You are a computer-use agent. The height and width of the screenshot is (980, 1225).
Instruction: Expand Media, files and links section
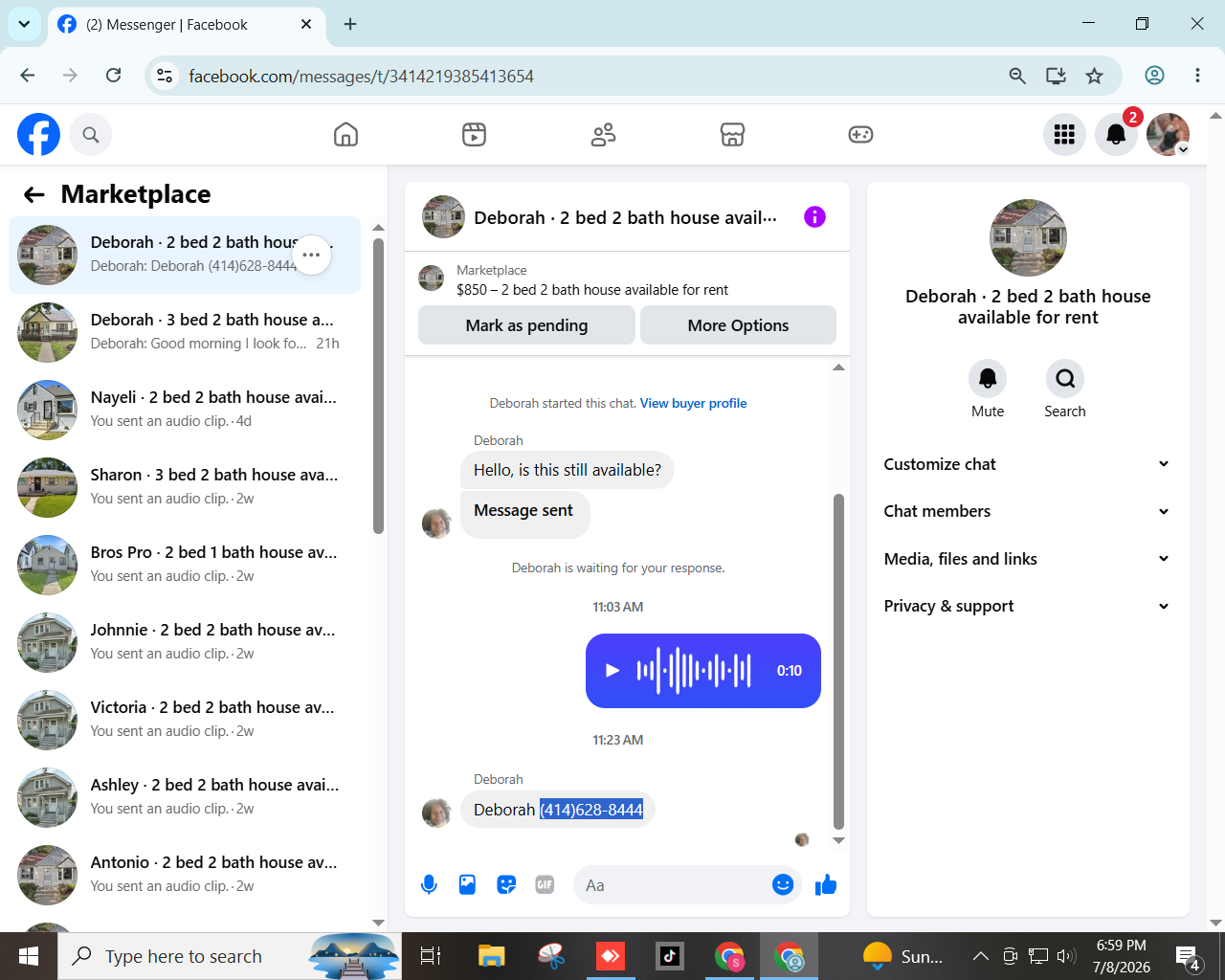pos(1027,559)
